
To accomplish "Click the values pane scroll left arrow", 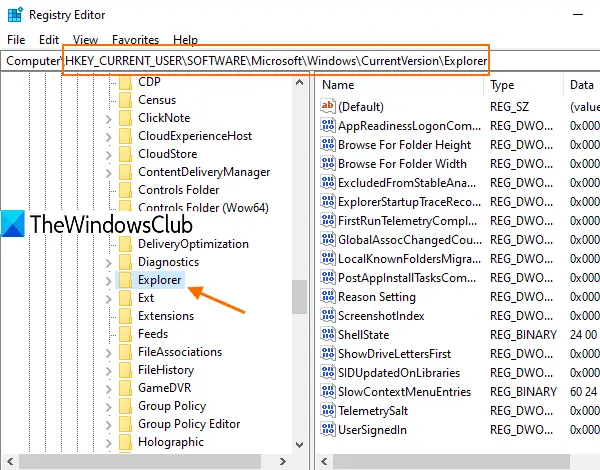I will pos(324,461).
